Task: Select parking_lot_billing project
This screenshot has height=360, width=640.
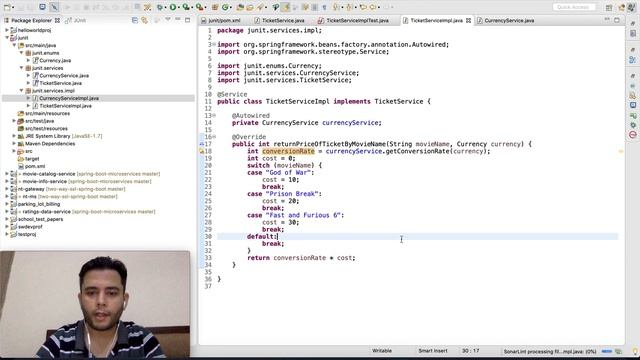Action: coord(39,204)
